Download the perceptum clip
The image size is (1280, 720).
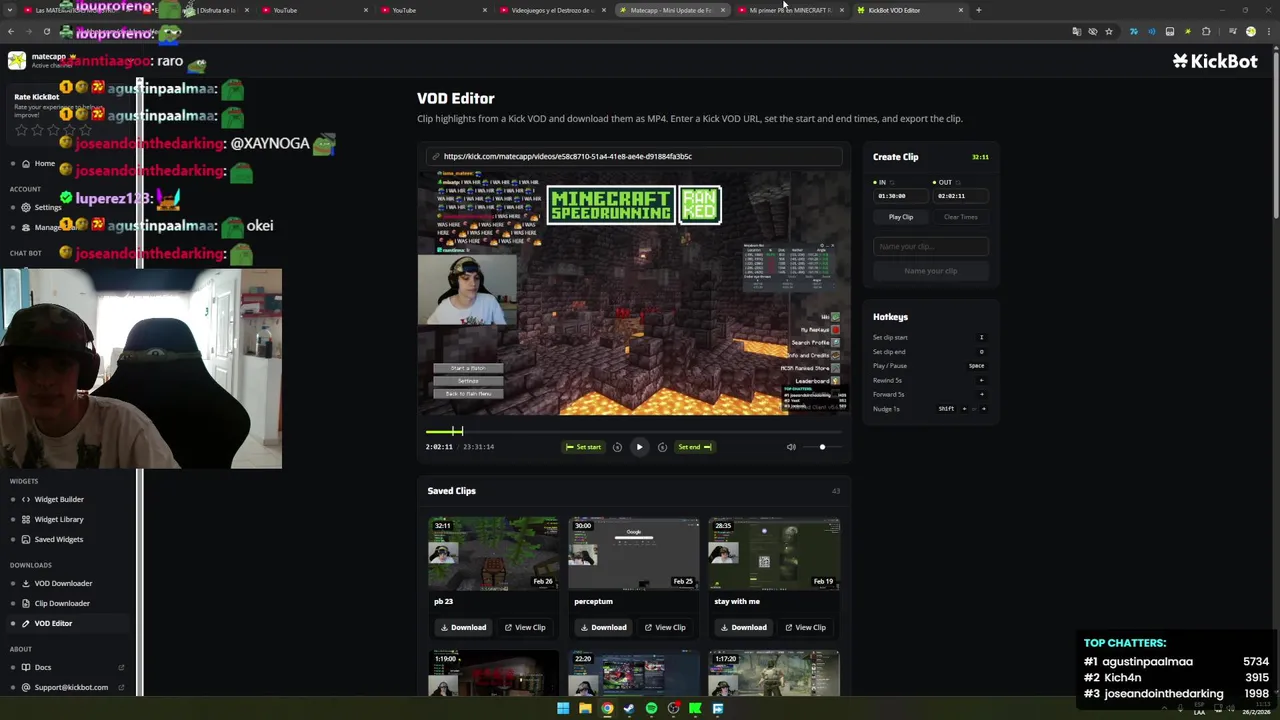pyautogui.click(x=603, y=627)
